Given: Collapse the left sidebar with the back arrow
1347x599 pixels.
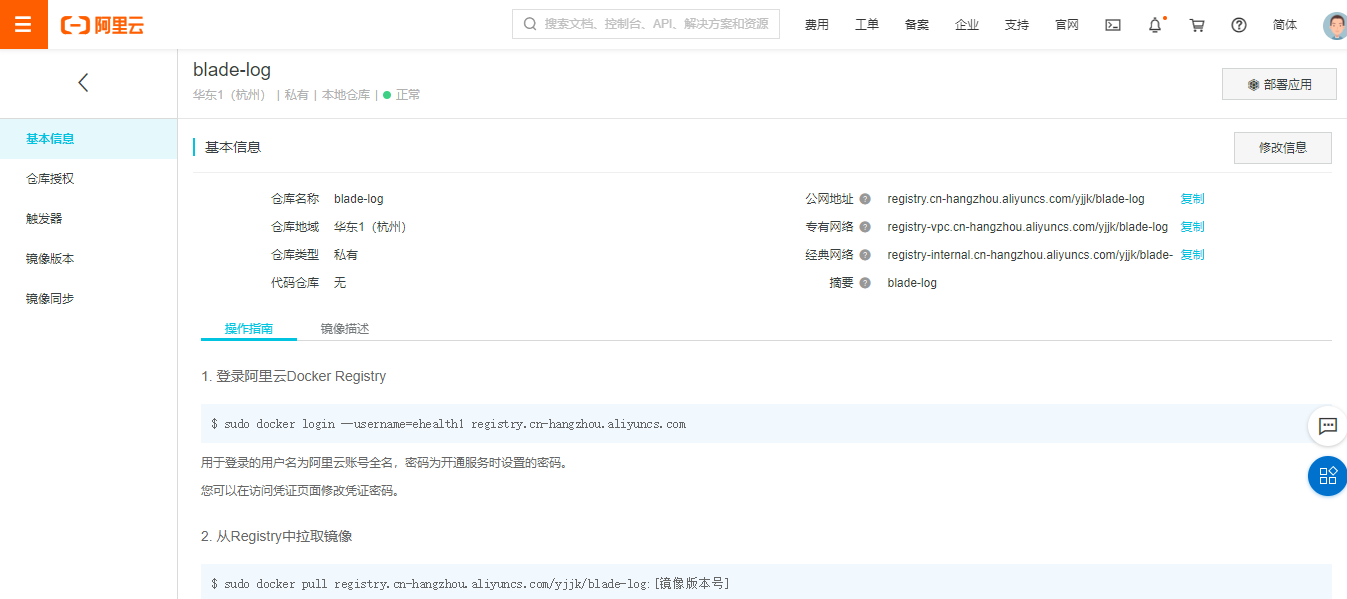Looking at the screenshot, I should click(x=83, y=83).
